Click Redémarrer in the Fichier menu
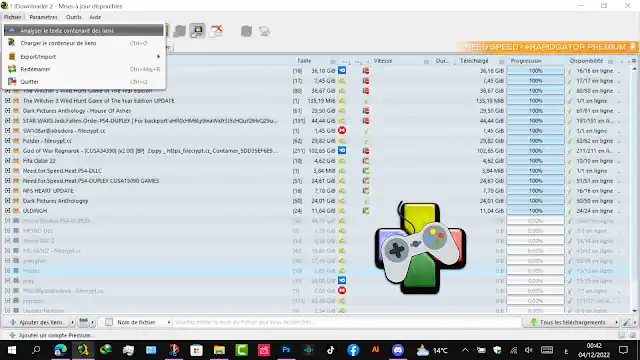This screenshot has height=360, width=640. pyautogui.click(x=84, y=69)
